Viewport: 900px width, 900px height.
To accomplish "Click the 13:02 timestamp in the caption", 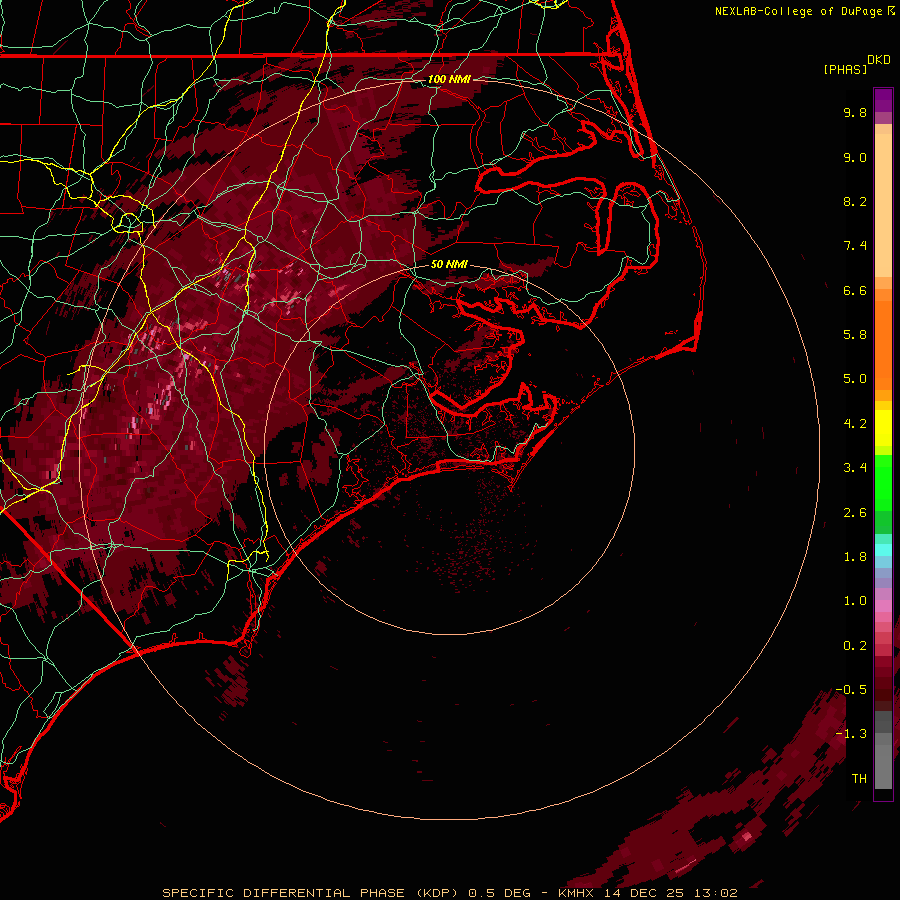I will point(715,893).
